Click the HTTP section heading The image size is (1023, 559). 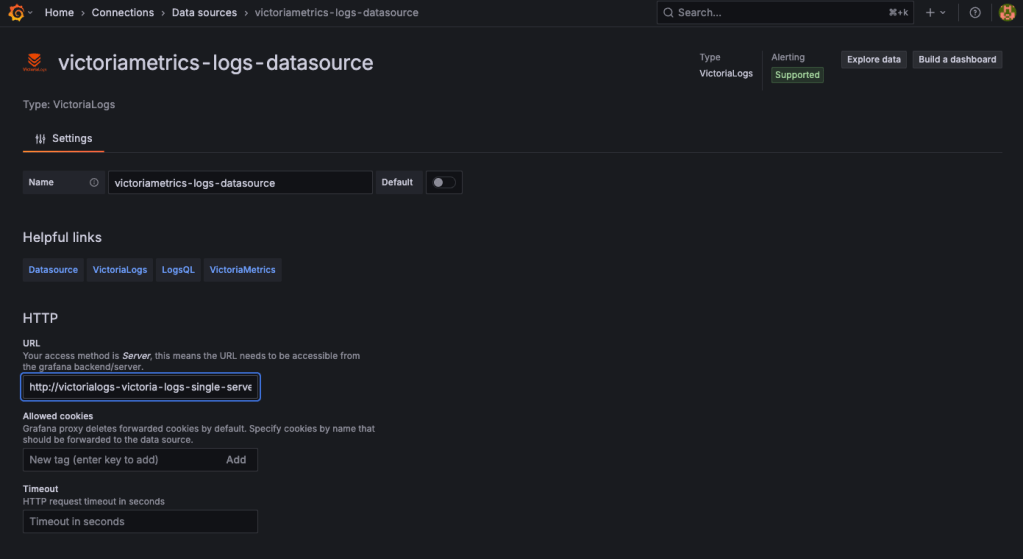point(40,318)
